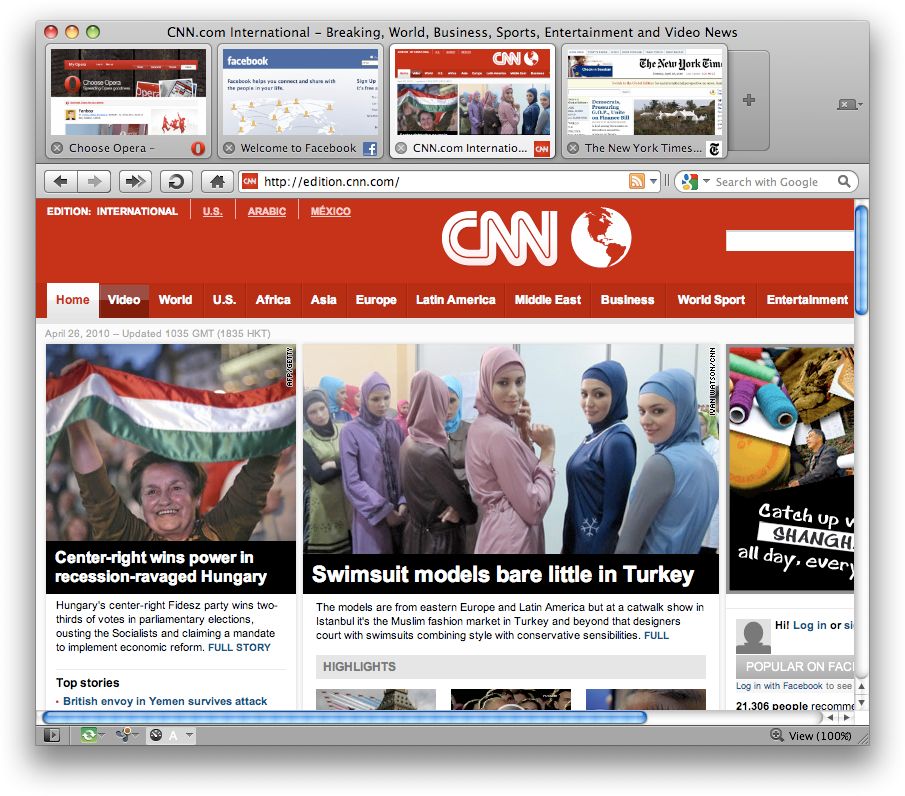Open headline Center-right wins power in Hungary
The height and width of the screenshot is (796, 905).
pyautogui.click(x=161, y=567)
